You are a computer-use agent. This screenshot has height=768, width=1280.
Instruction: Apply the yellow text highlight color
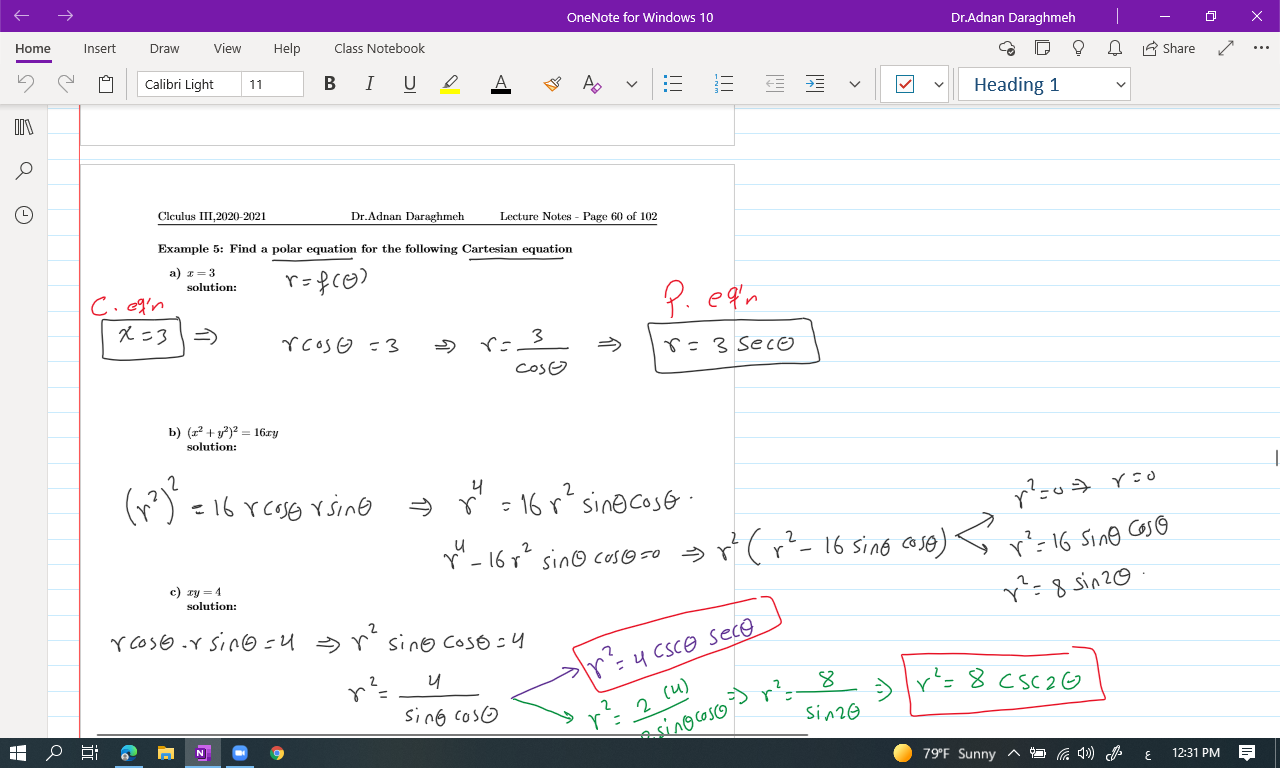450,85
